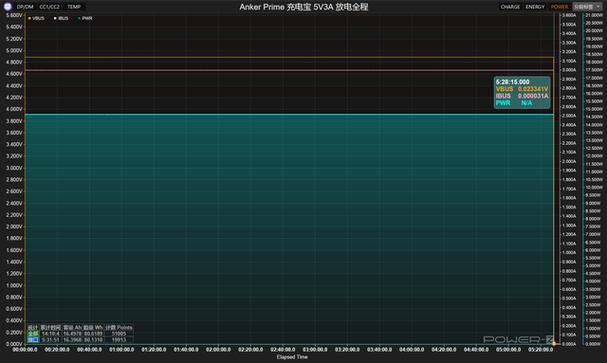
Task: Click the 01:00:00.0 time axis label
Action: 122,349
